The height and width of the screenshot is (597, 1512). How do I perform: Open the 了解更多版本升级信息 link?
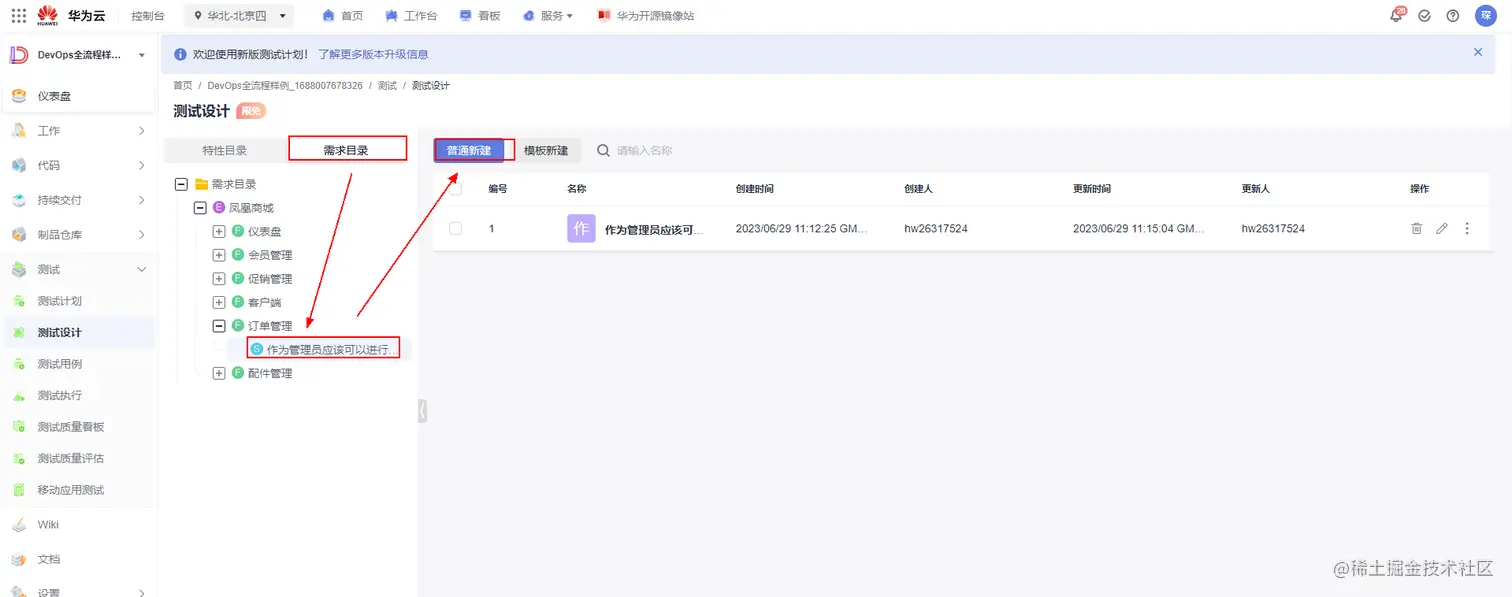pyautogui.click(x=373, y=54)
